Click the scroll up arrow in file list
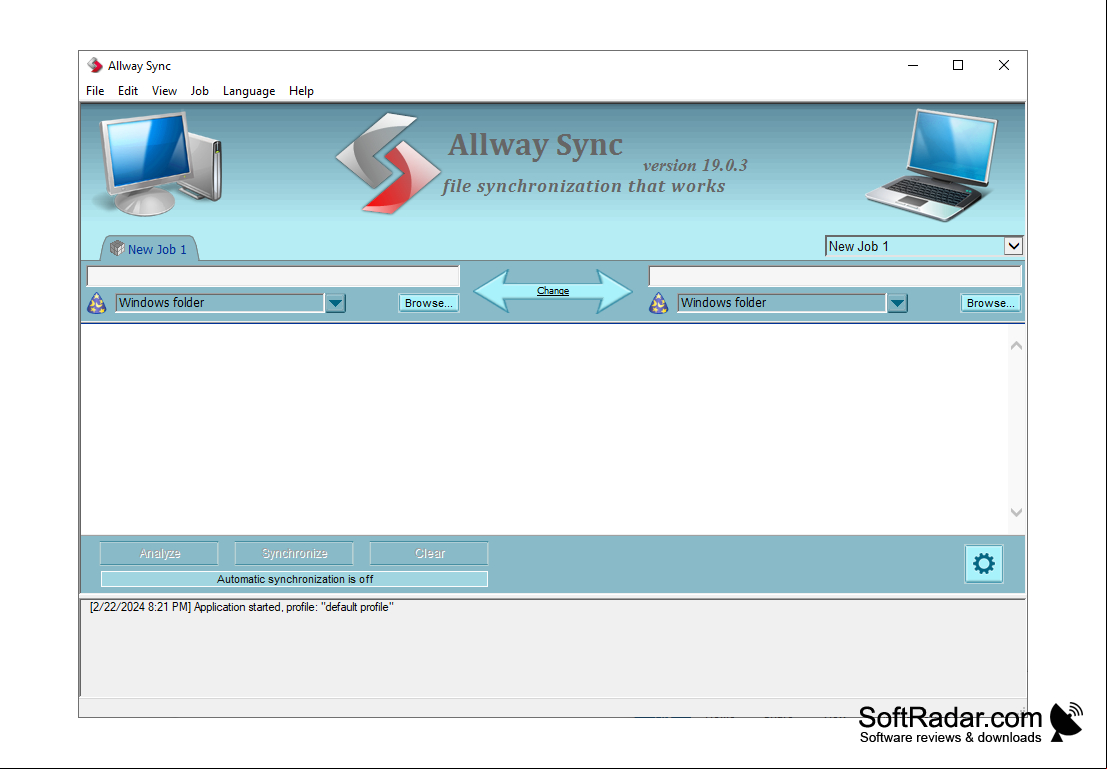 coord(1016,346)
